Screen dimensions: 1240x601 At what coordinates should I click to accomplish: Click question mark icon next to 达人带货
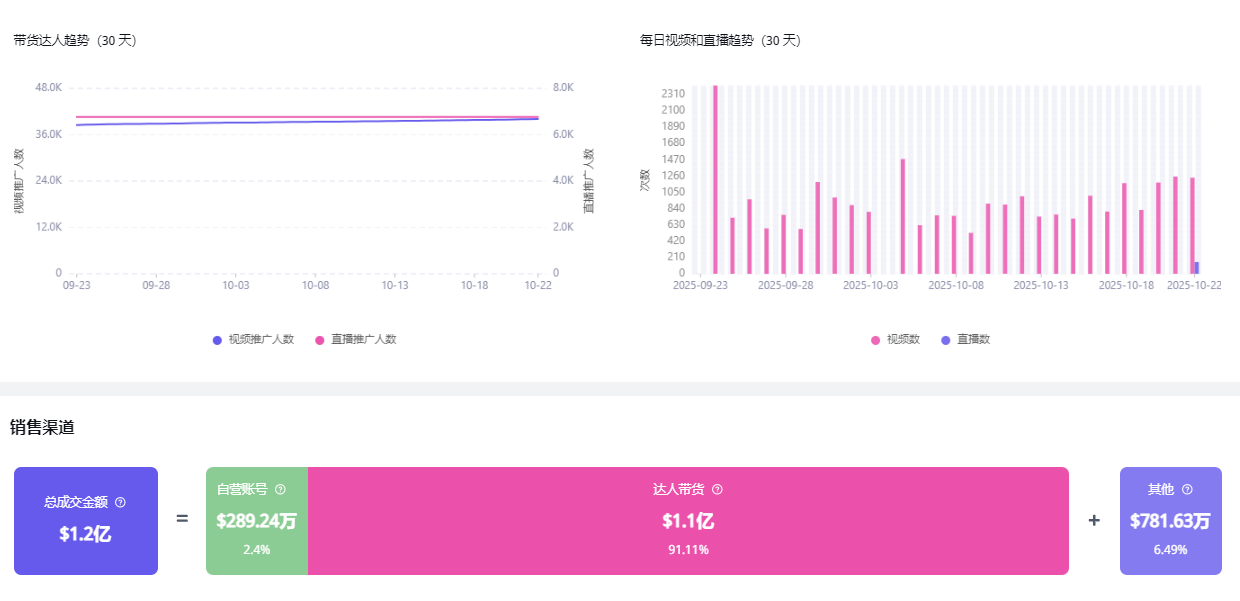pos(717,490)
